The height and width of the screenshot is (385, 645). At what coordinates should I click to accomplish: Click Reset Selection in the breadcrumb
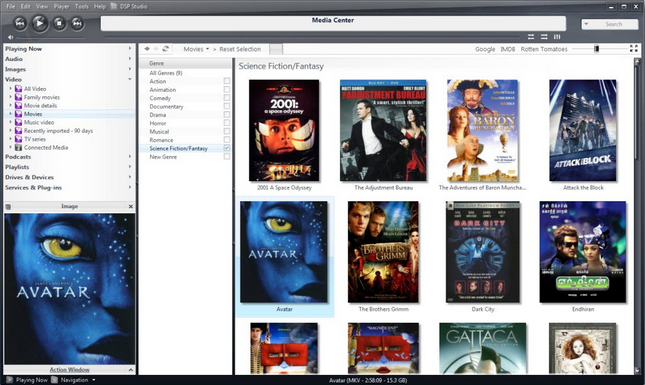click(240, 49)
